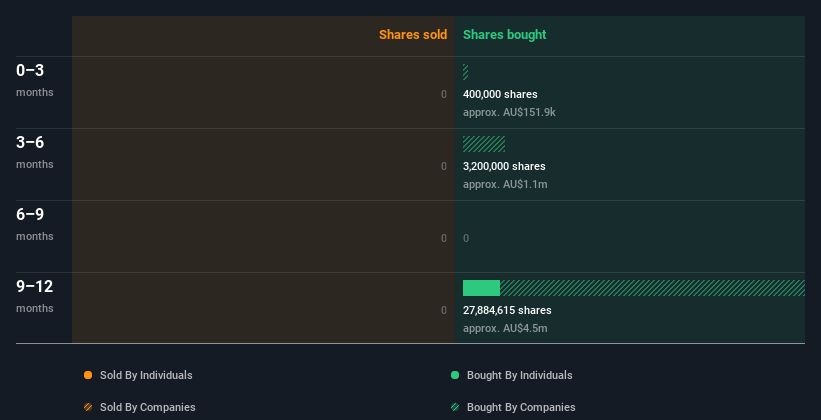Viewport: 821px width, 420px height.
Task: Click the approx. AU$151.9k value
Action: tap(509, 112)
